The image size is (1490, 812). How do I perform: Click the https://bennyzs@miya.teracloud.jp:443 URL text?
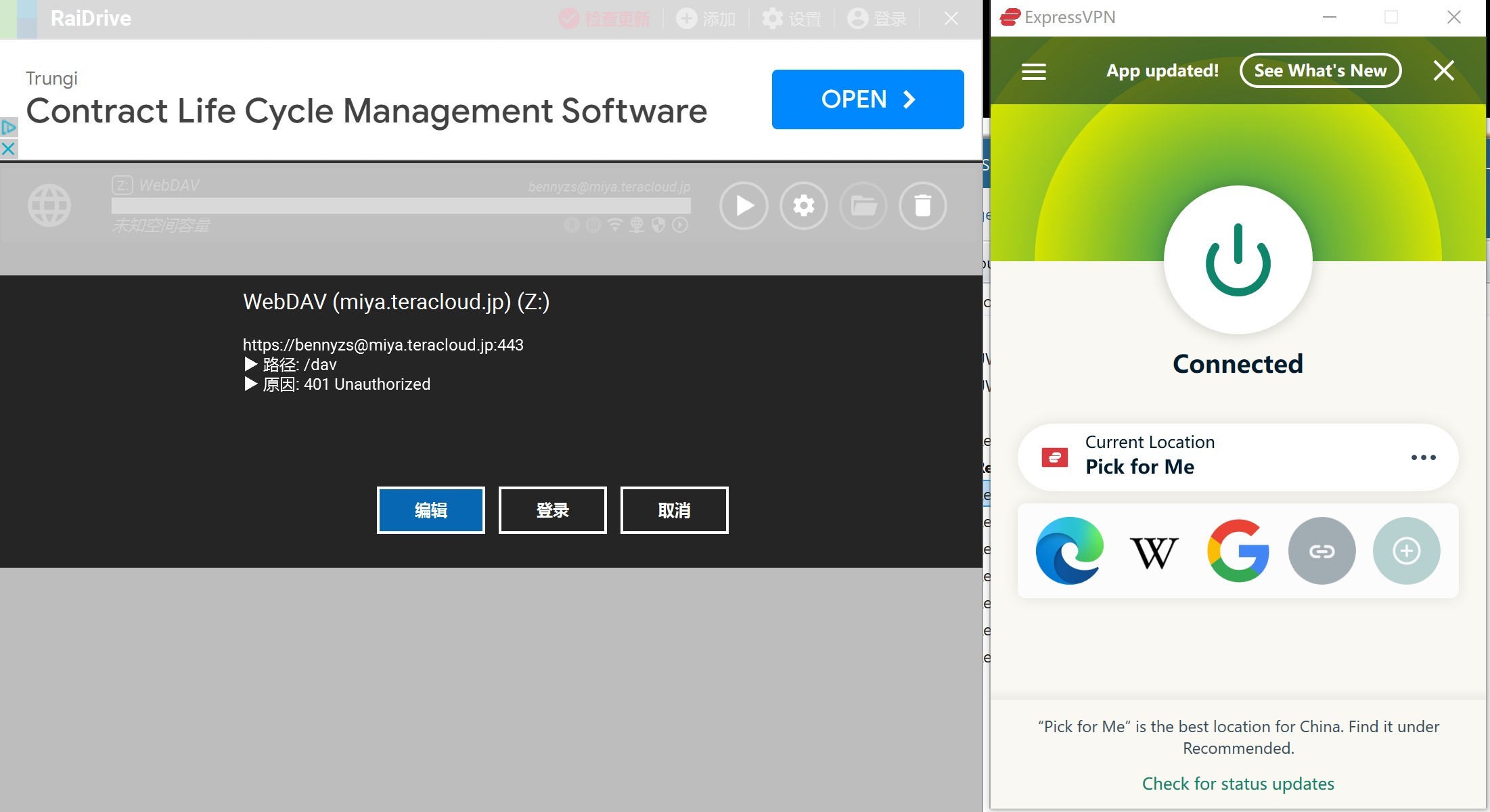click(383, 345)
